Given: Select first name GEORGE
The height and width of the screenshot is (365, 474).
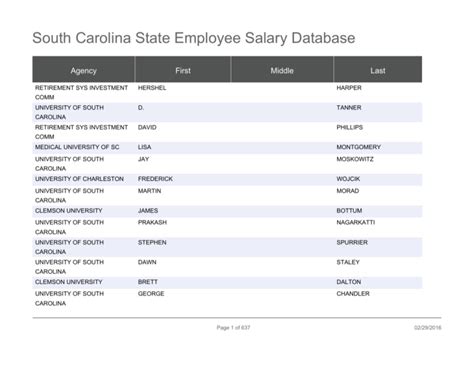Looking at the screenshot, I should pyautogui.click(x=151, y=294).
